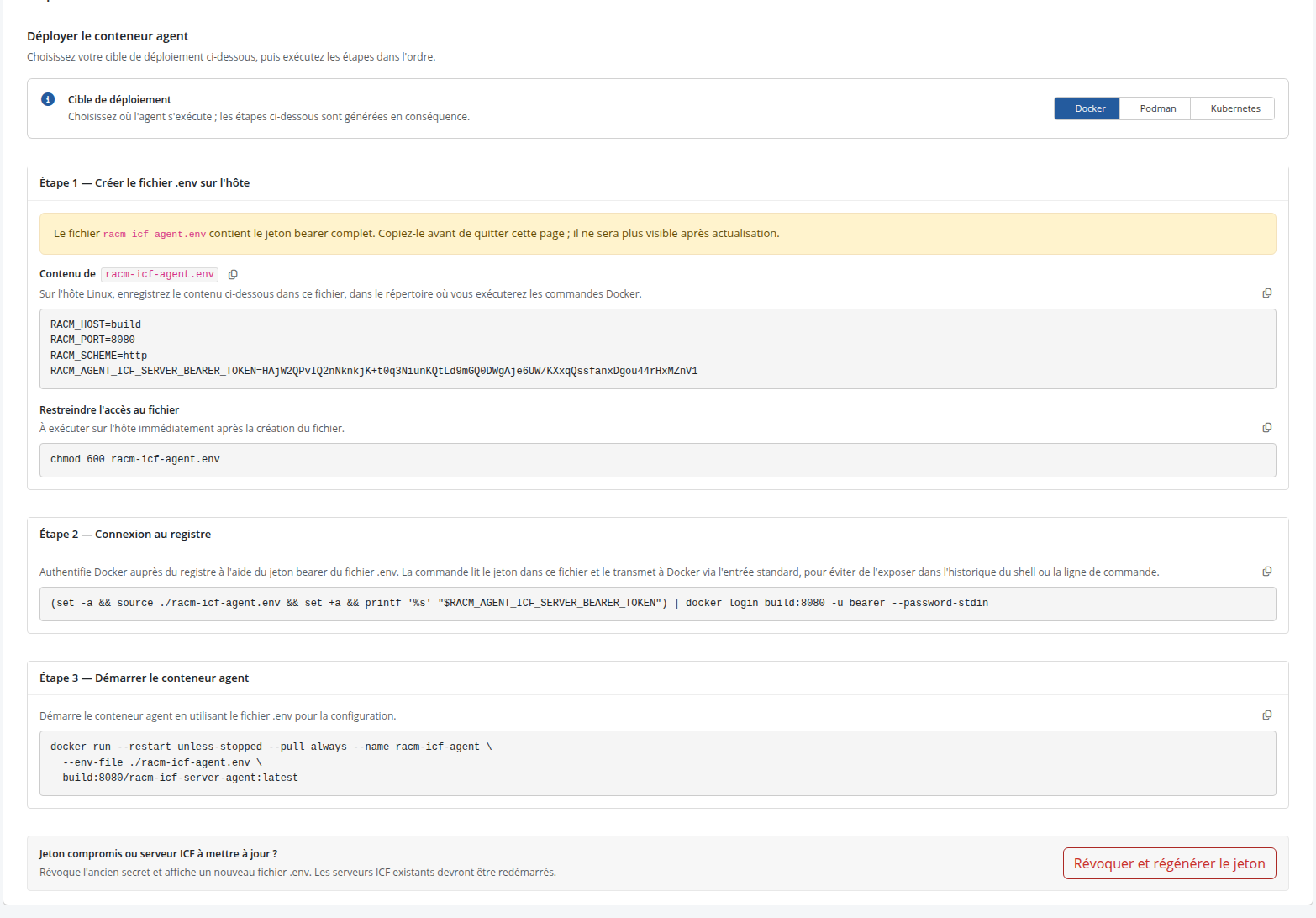Copy the .env file contents
The image size is (1316, 918).
(1266, 293)
